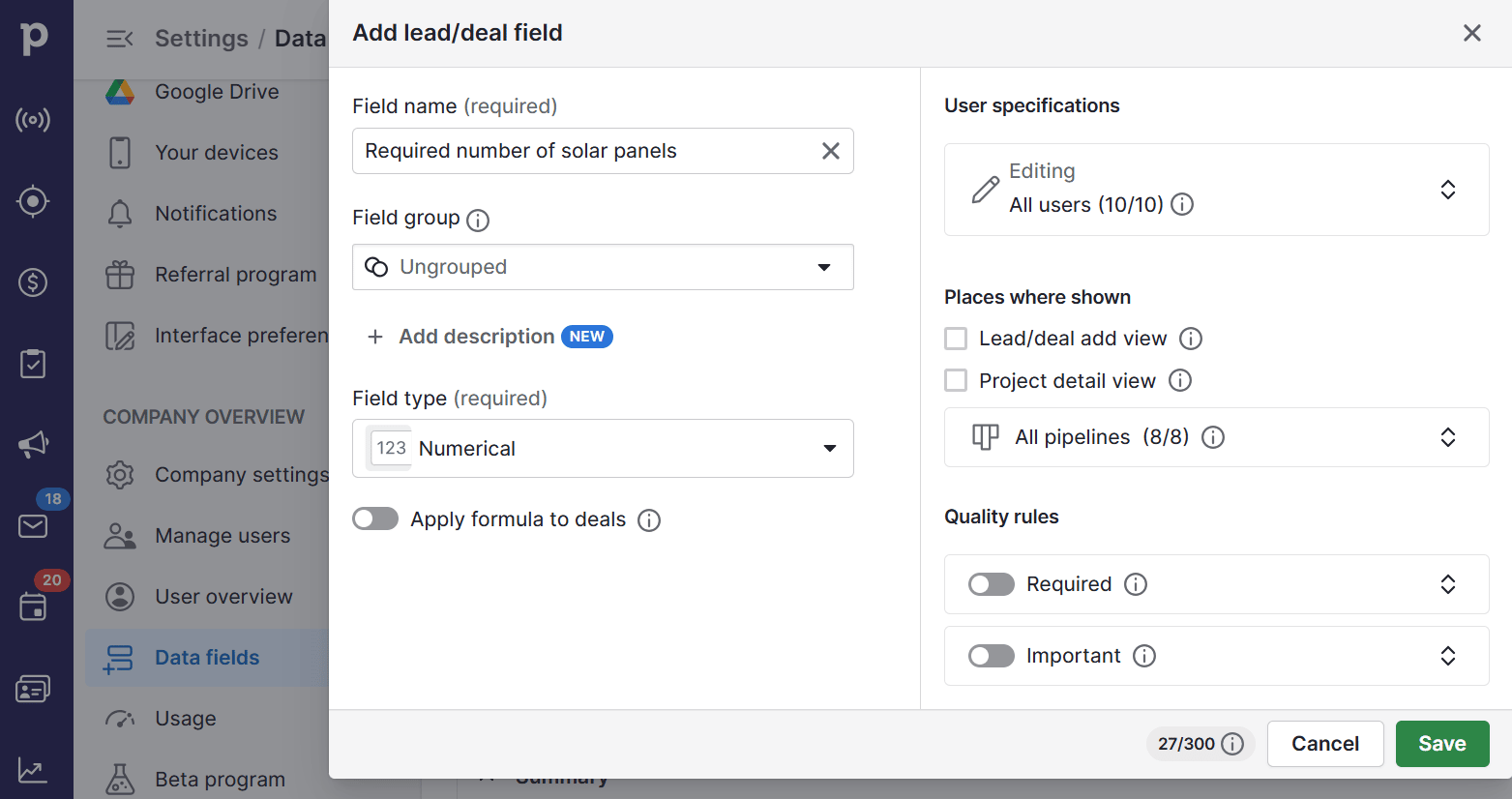The width and height of the screenshot is (1512, 799).
Task: Click inside the Field name input
Action: pyautogui.click(x=580, y=151)
